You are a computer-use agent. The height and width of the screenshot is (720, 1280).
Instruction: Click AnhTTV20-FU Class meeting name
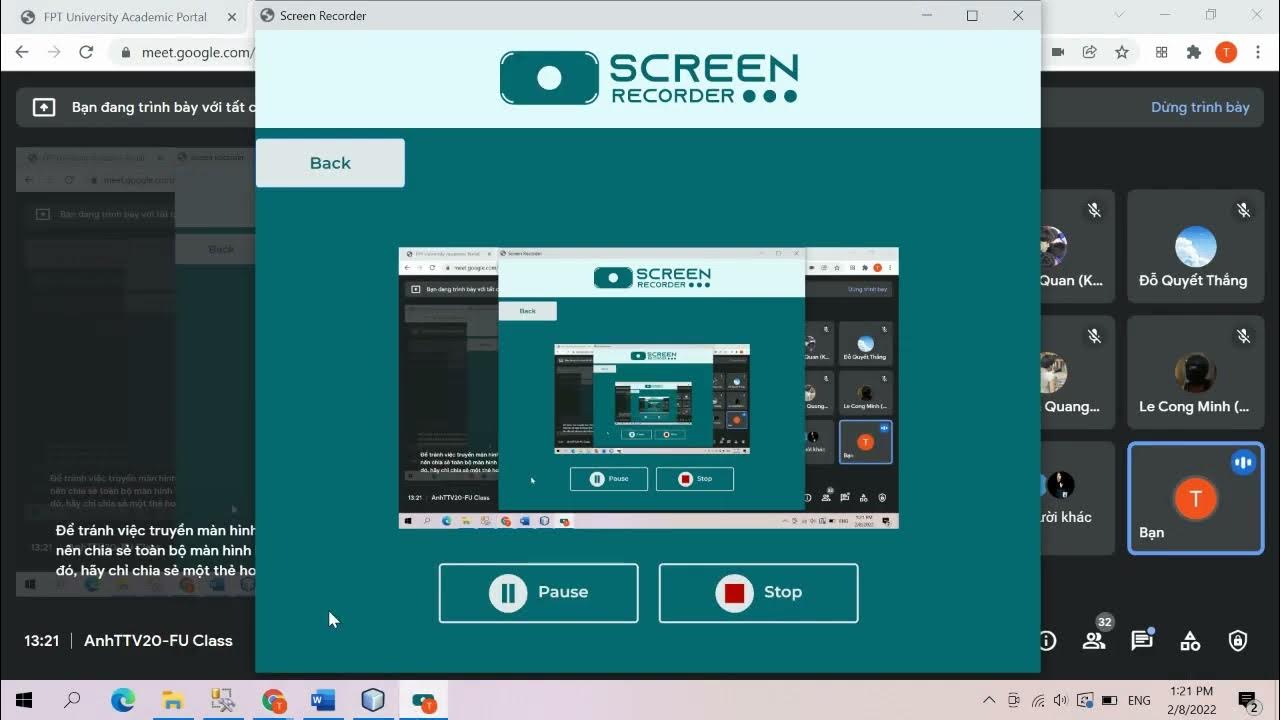click(158, 641)
